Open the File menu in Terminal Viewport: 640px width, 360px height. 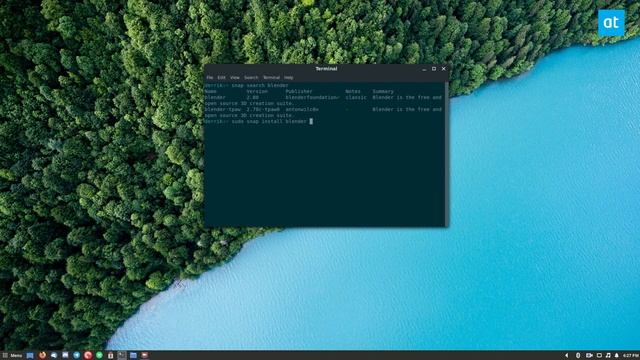(x=210, y=78)
